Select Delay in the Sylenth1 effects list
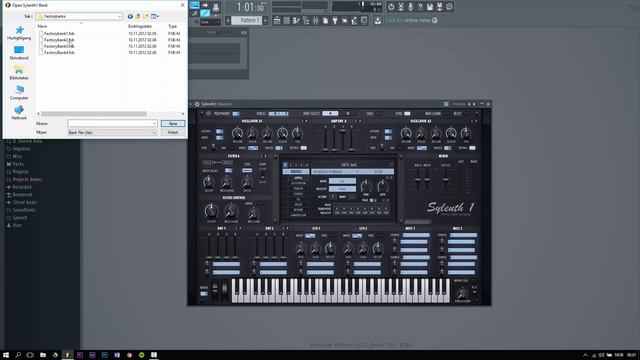Image resolution: width=640 pixels, height=360 pixels. (298, 204)
